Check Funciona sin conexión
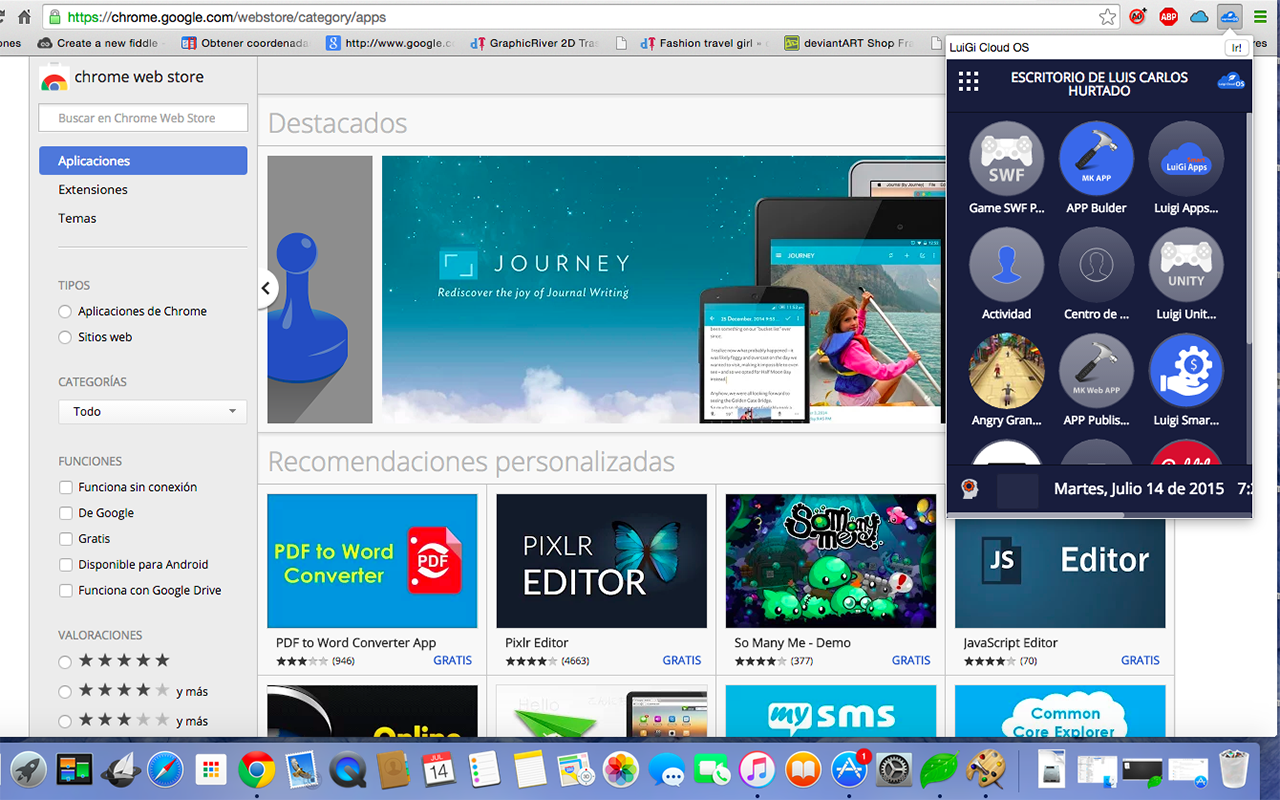The height and width of the screenshot is (800, 1280). 65,487
